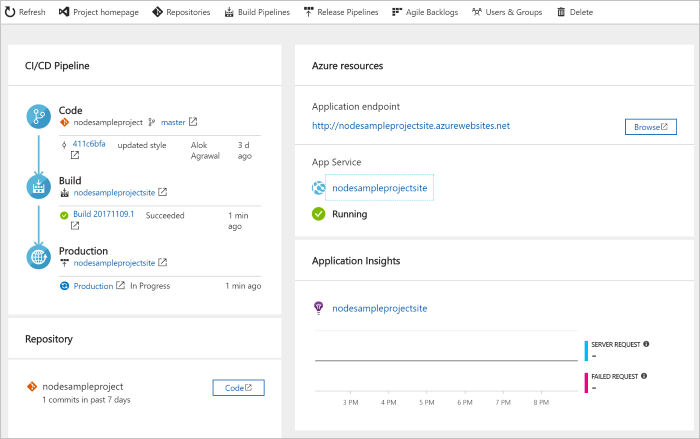Click the Code stage circle icon
The image size is (700, 439).
point(40,117)
